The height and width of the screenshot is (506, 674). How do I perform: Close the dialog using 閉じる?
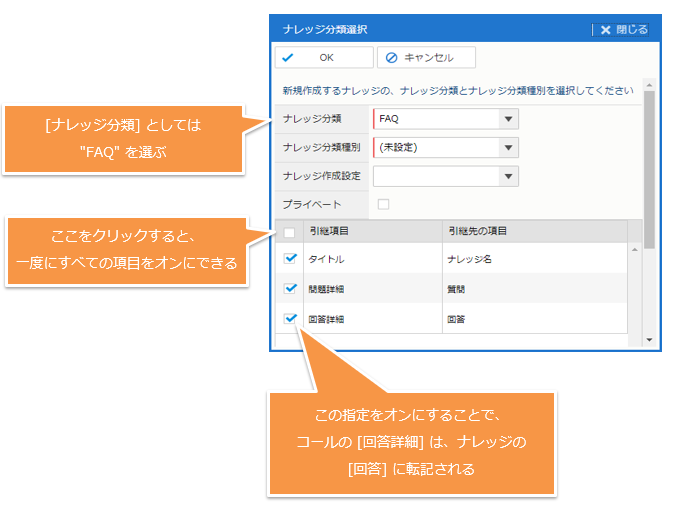coord(624,30)
